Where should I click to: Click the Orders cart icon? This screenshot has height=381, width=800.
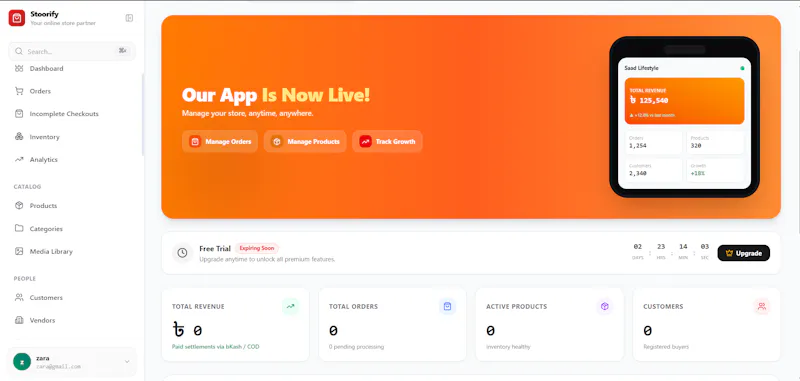coord(19,91)
